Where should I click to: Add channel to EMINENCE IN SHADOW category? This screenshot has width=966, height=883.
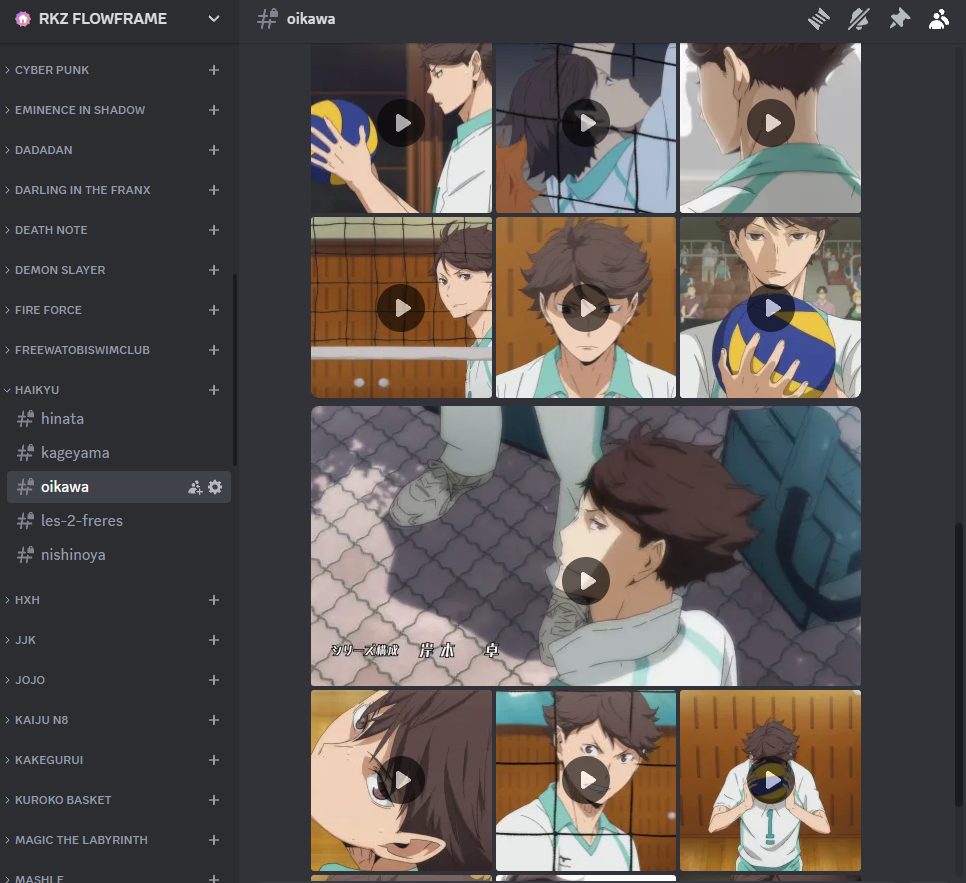[214, 110]
